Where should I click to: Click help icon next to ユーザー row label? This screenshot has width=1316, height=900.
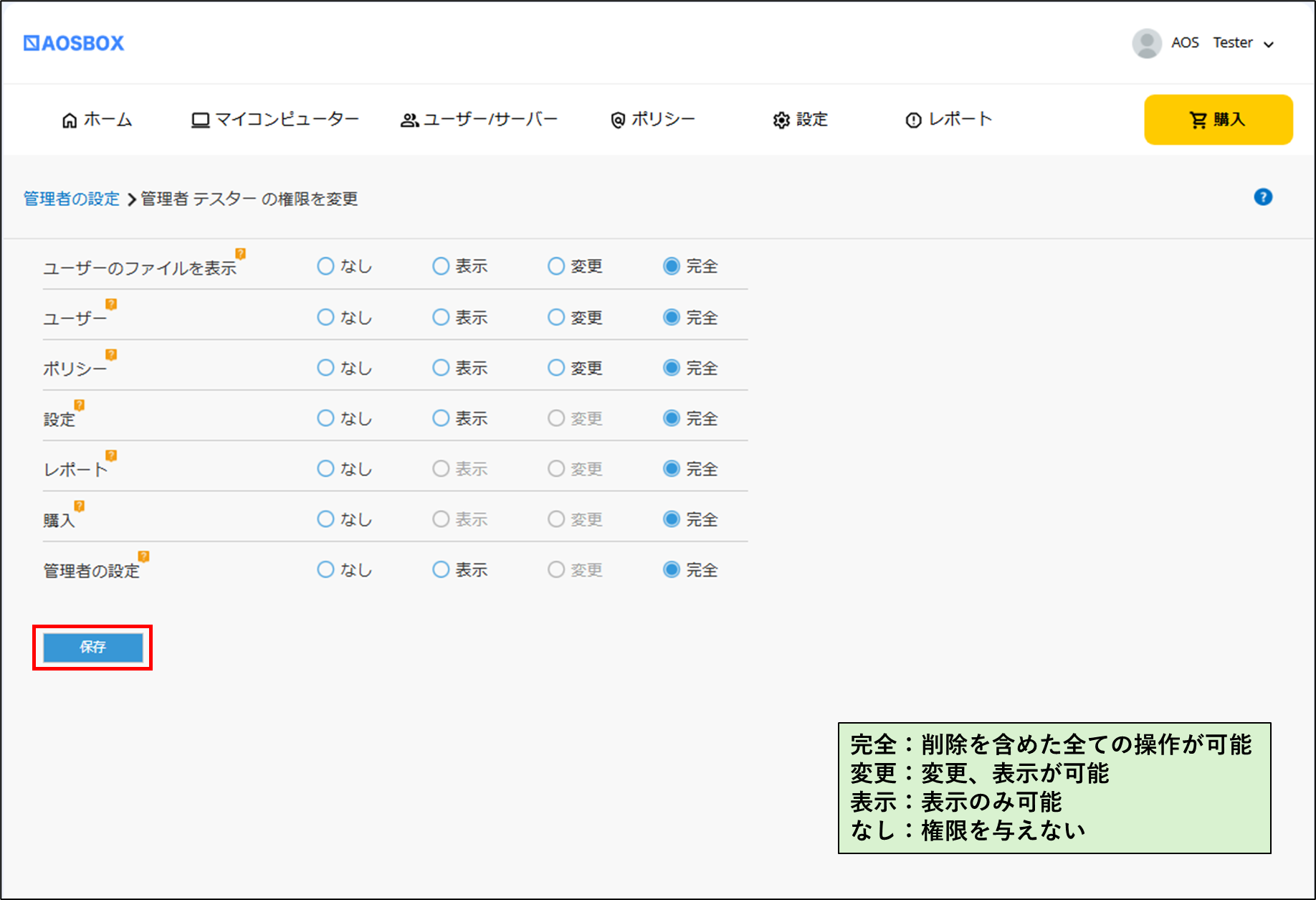point(111,304)
